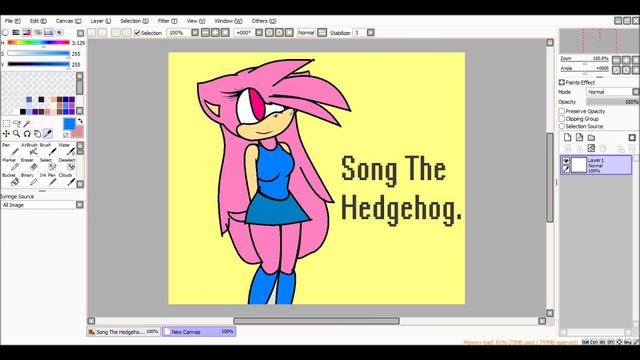Create a new layer
The image size is (640, 360).
(x=567, y=138)
